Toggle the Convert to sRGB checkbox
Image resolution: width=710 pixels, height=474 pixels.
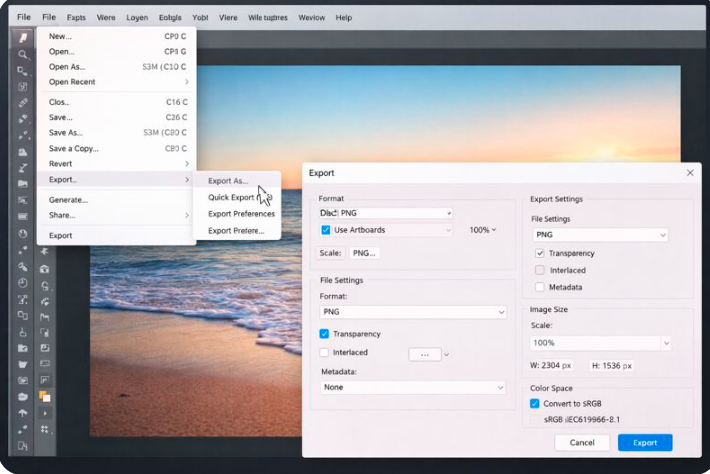click(x=535, y=403)
